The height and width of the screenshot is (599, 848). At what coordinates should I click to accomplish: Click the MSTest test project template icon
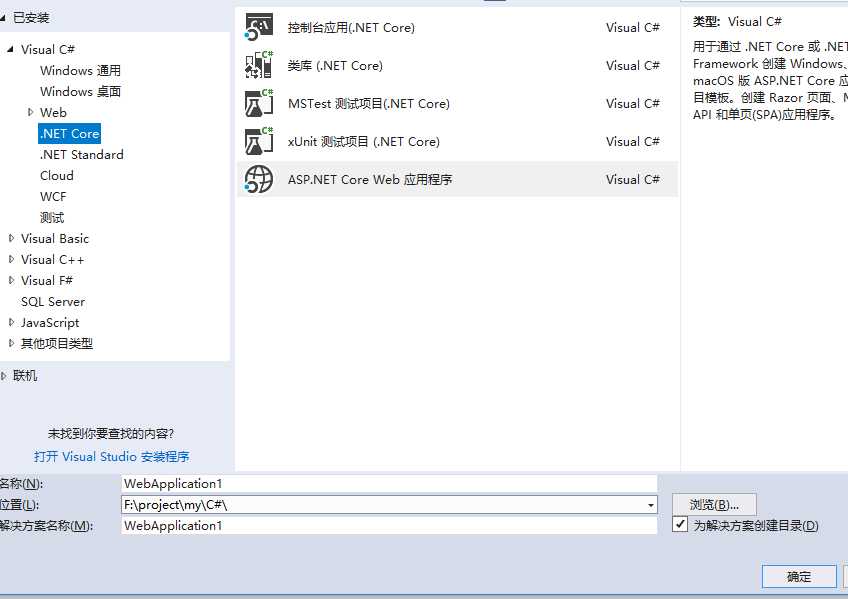tap(259, 103)
